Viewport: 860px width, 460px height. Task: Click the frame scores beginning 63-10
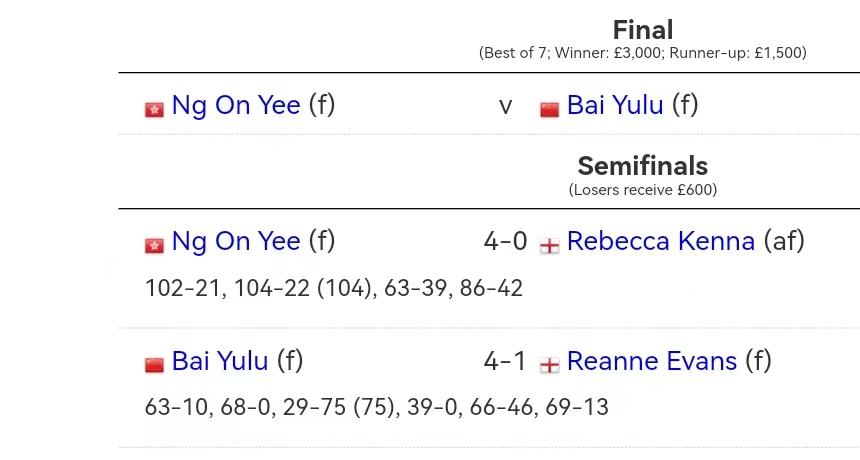pyautogui.click(x=377, y=407)
